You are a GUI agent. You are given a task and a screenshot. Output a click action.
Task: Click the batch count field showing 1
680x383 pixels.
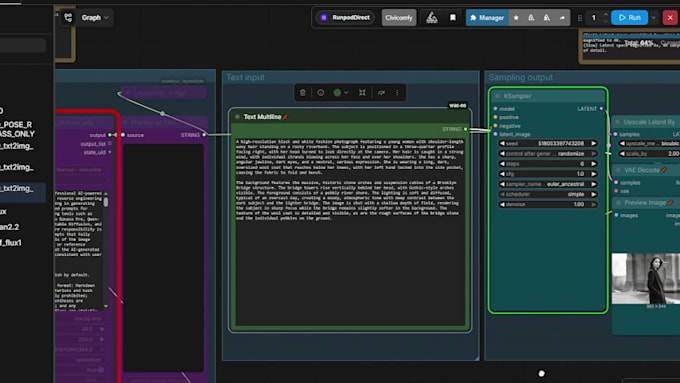click(x=594, y=18)
